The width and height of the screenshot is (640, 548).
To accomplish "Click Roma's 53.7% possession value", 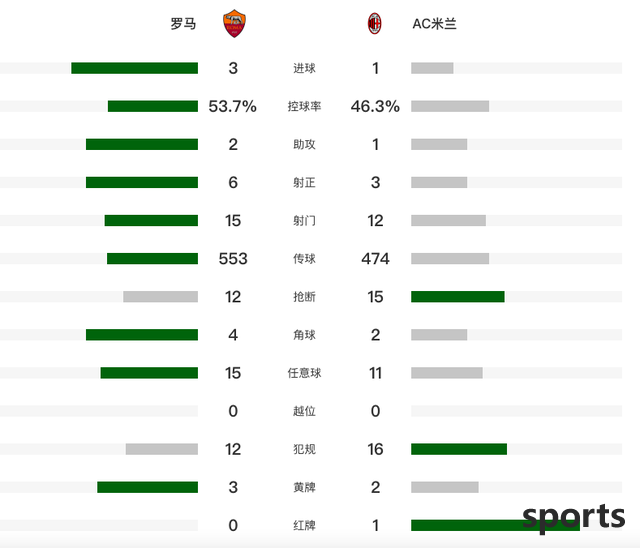I will [x=233, y=106].
